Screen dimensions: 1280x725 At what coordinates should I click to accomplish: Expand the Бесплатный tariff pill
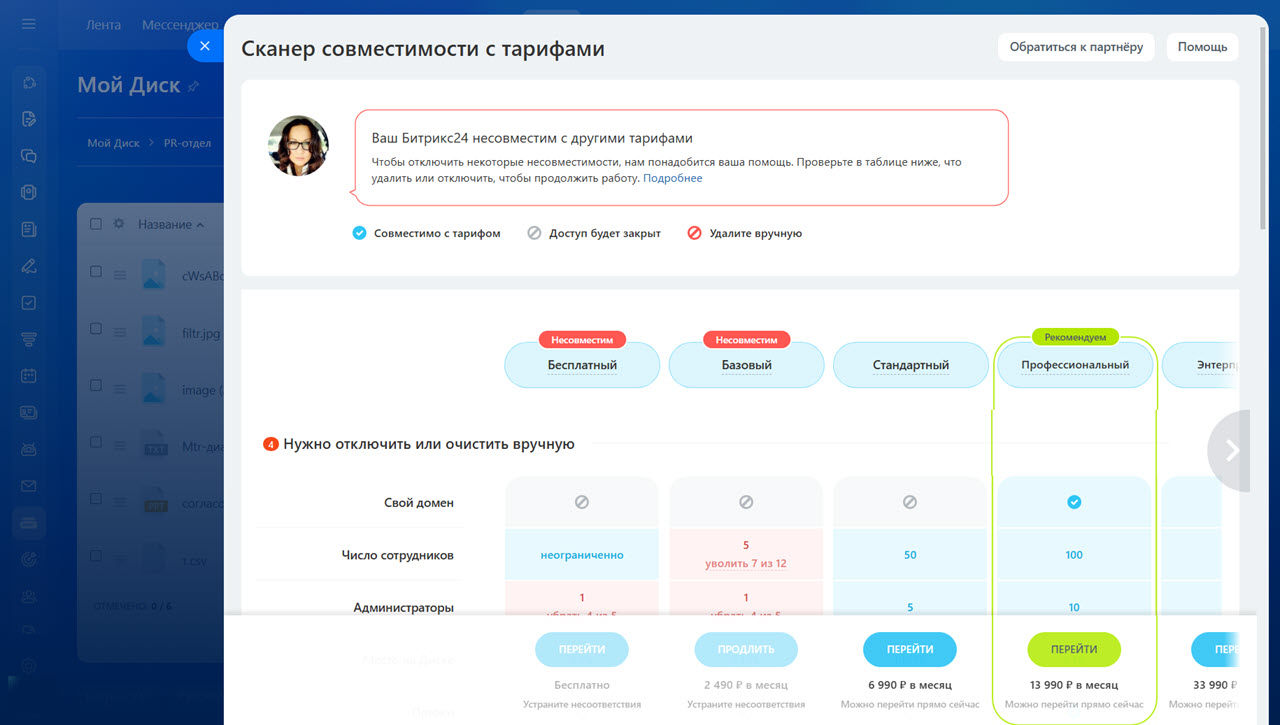[x=582, y=365]
